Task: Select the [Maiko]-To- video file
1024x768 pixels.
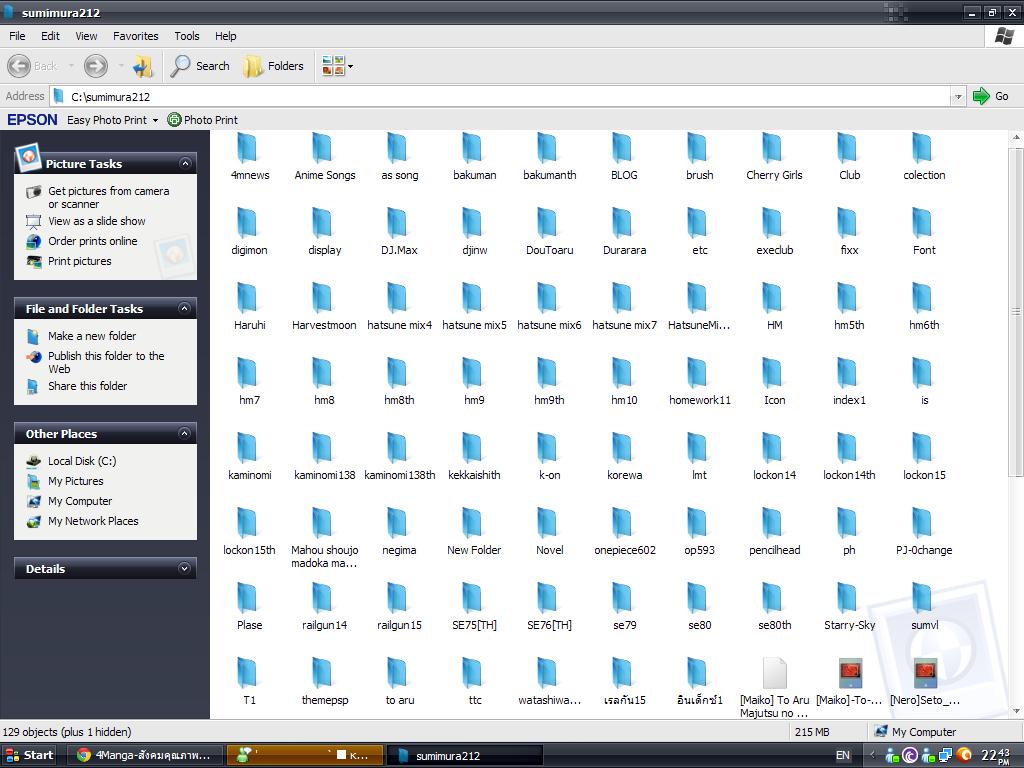Action: [849, 682]
